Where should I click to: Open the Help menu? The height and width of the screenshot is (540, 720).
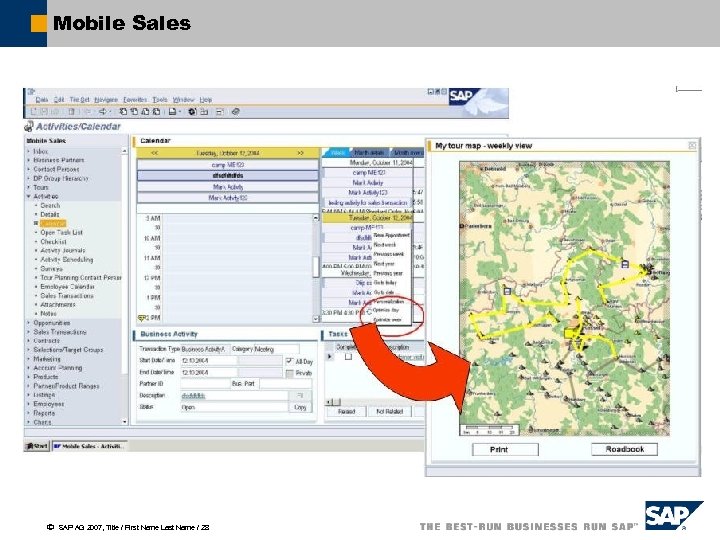[206, 100]
